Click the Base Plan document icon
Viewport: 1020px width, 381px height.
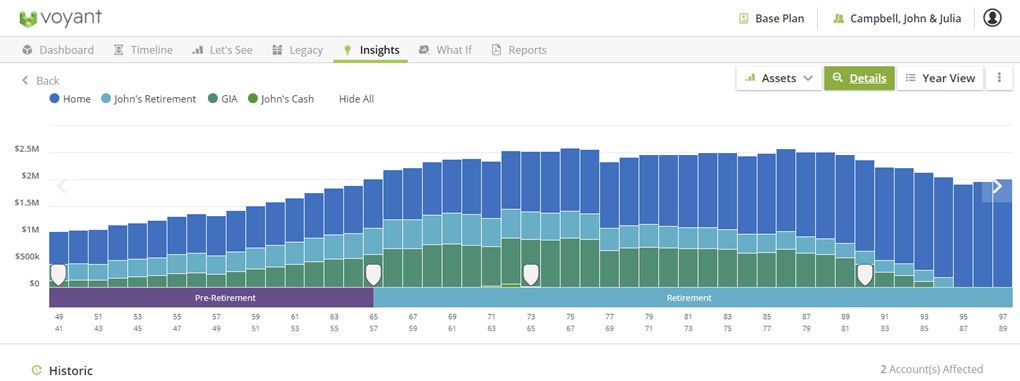(x=744, y=18)
